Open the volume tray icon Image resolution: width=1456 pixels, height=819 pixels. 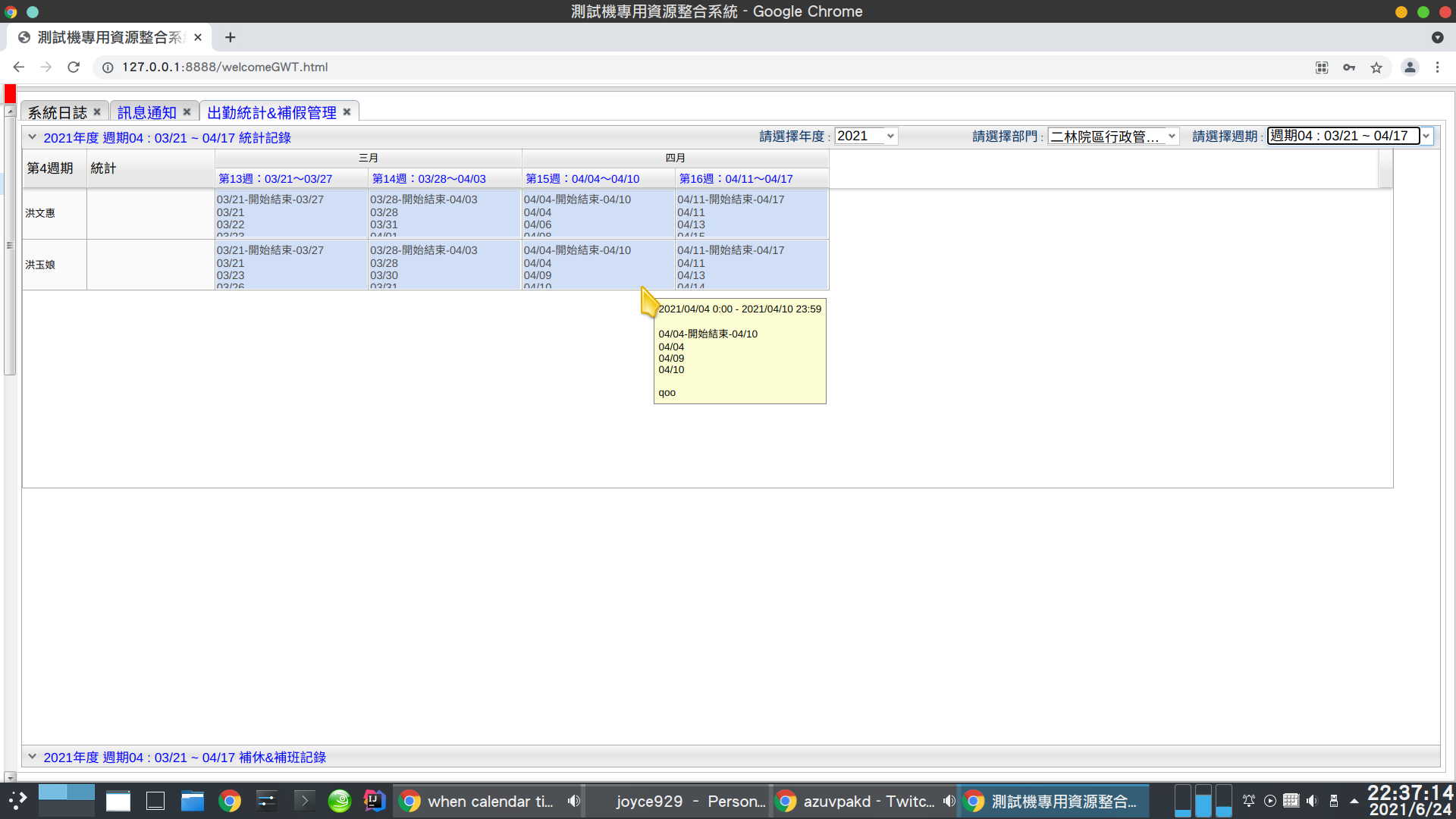pos(1313,801)
